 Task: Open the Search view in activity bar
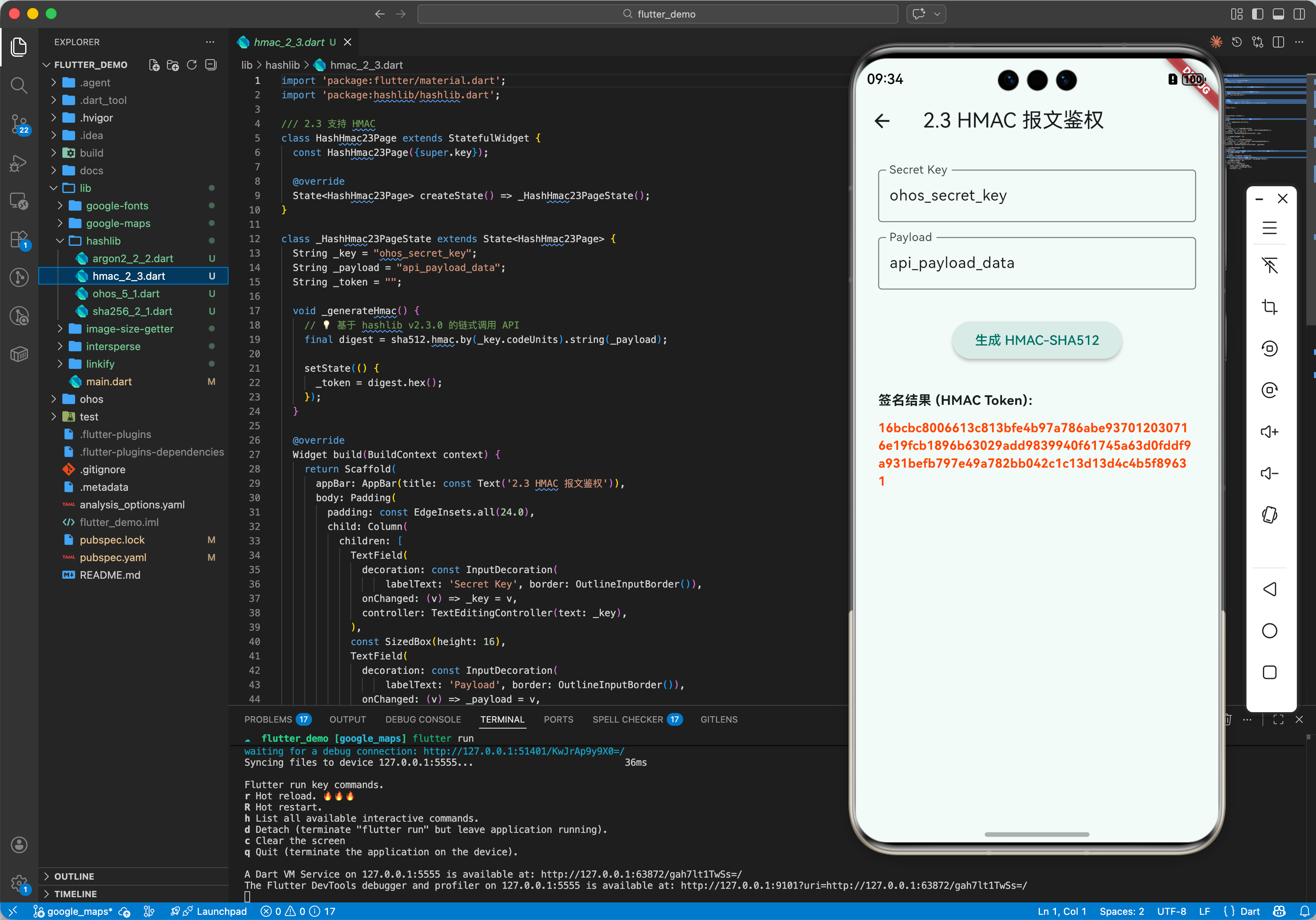[x=19, y=86]
